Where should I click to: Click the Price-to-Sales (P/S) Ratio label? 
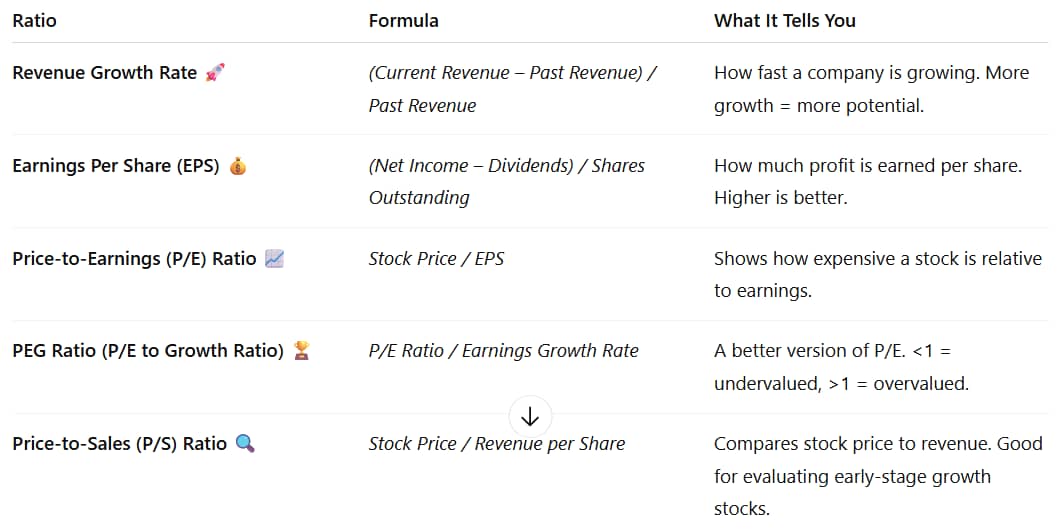coord(120,444)
